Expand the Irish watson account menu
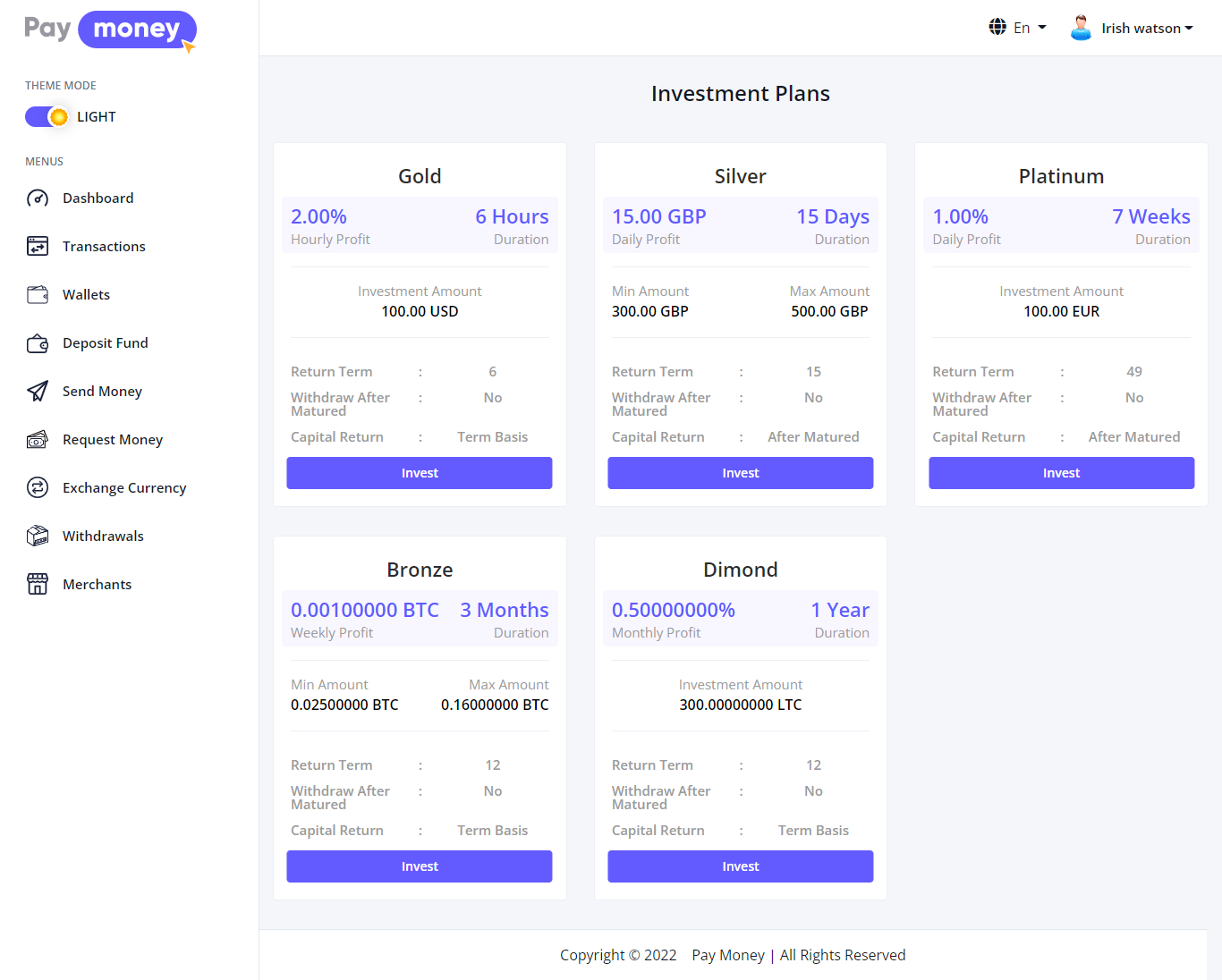Viewport: 1222px width, 980px height. tap(1148, 27)
